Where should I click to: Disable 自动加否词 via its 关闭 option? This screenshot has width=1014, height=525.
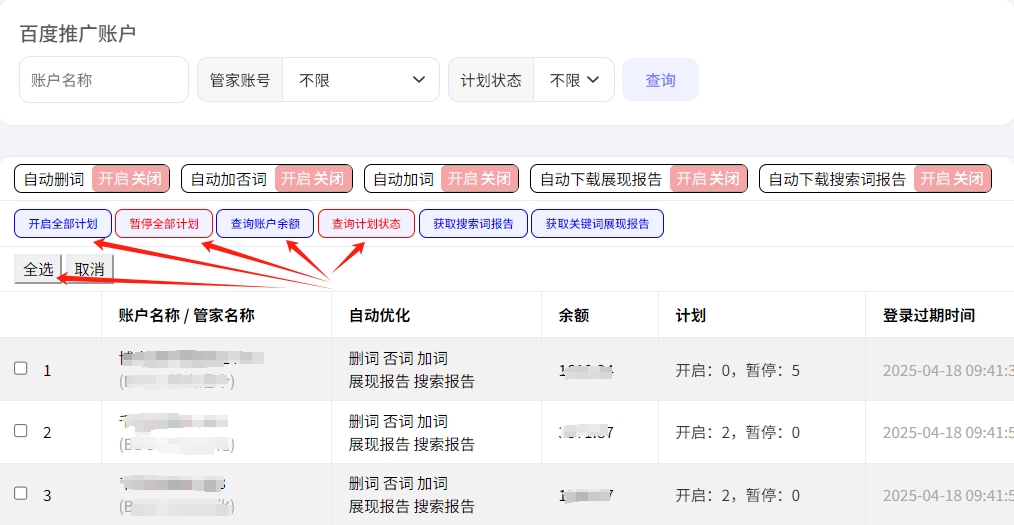[x=329, y=178]
